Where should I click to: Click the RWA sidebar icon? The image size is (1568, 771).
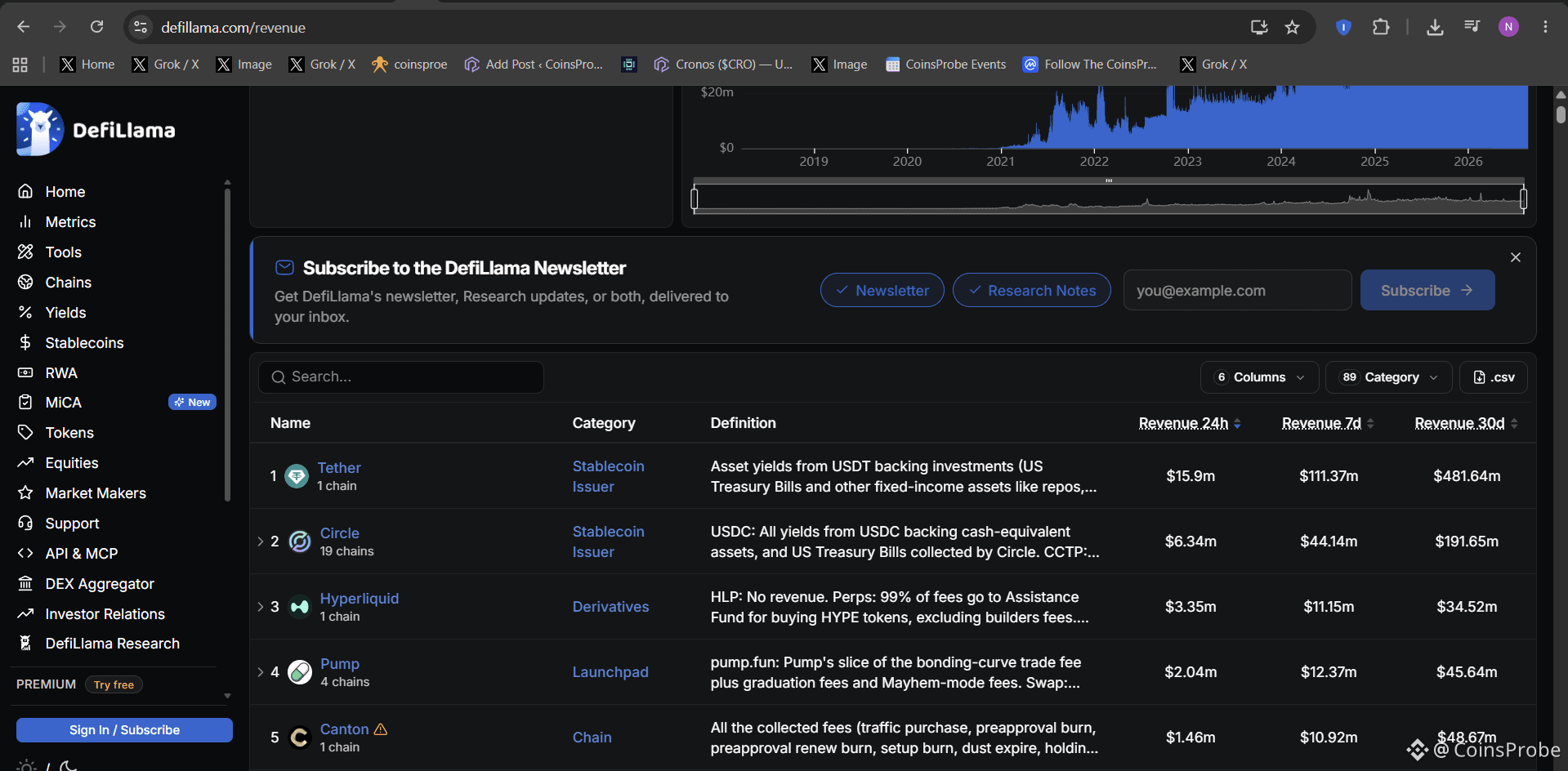click(x=25, y=372)
